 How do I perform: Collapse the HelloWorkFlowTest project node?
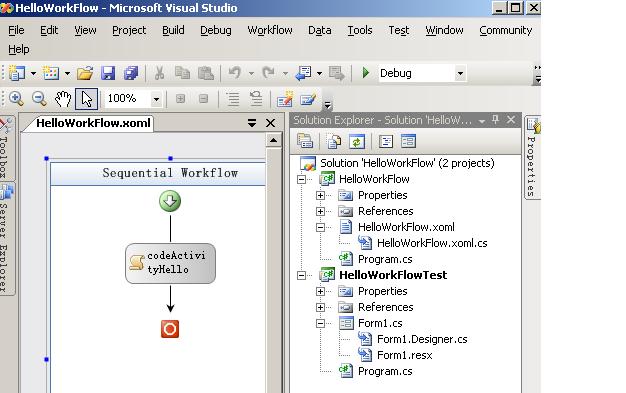tap(301, 275)
